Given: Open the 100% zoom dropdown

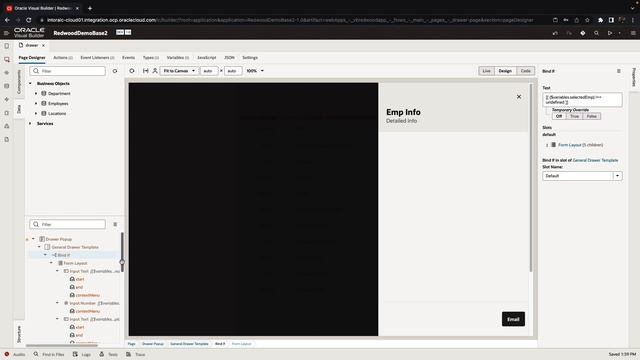Looking at the screenshot, I should coord(255,71).
